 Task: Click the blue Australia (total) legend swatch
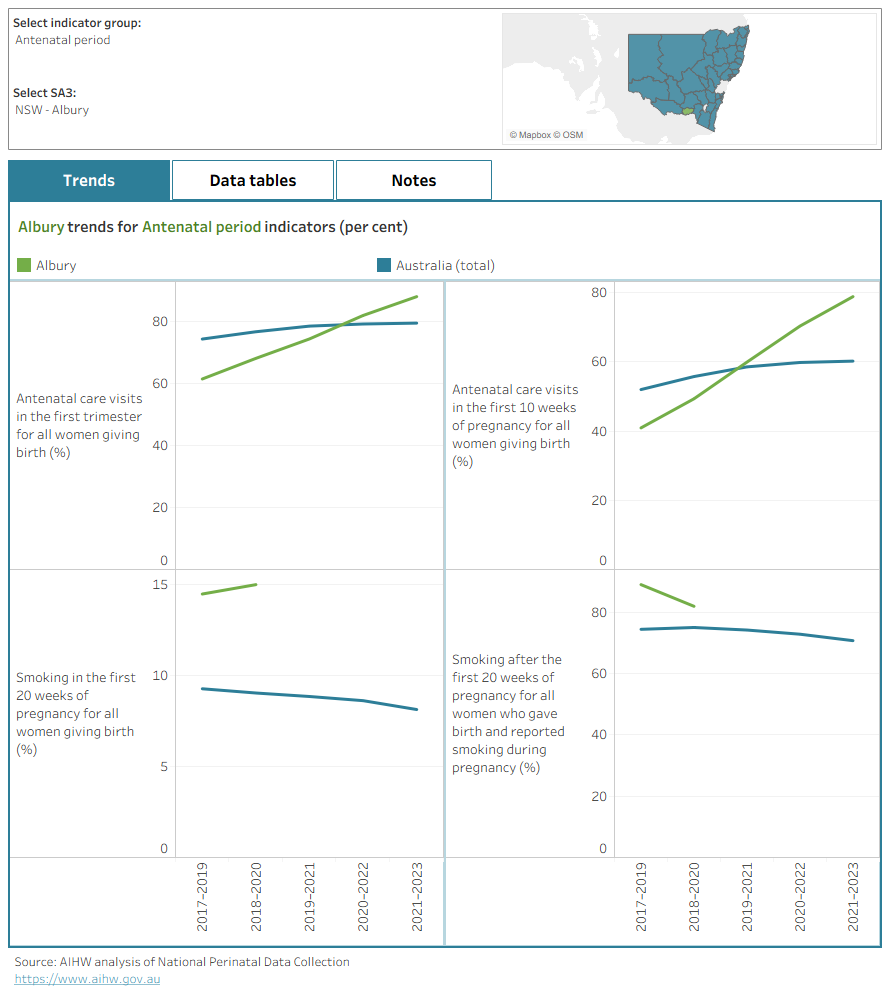[384, 265]
